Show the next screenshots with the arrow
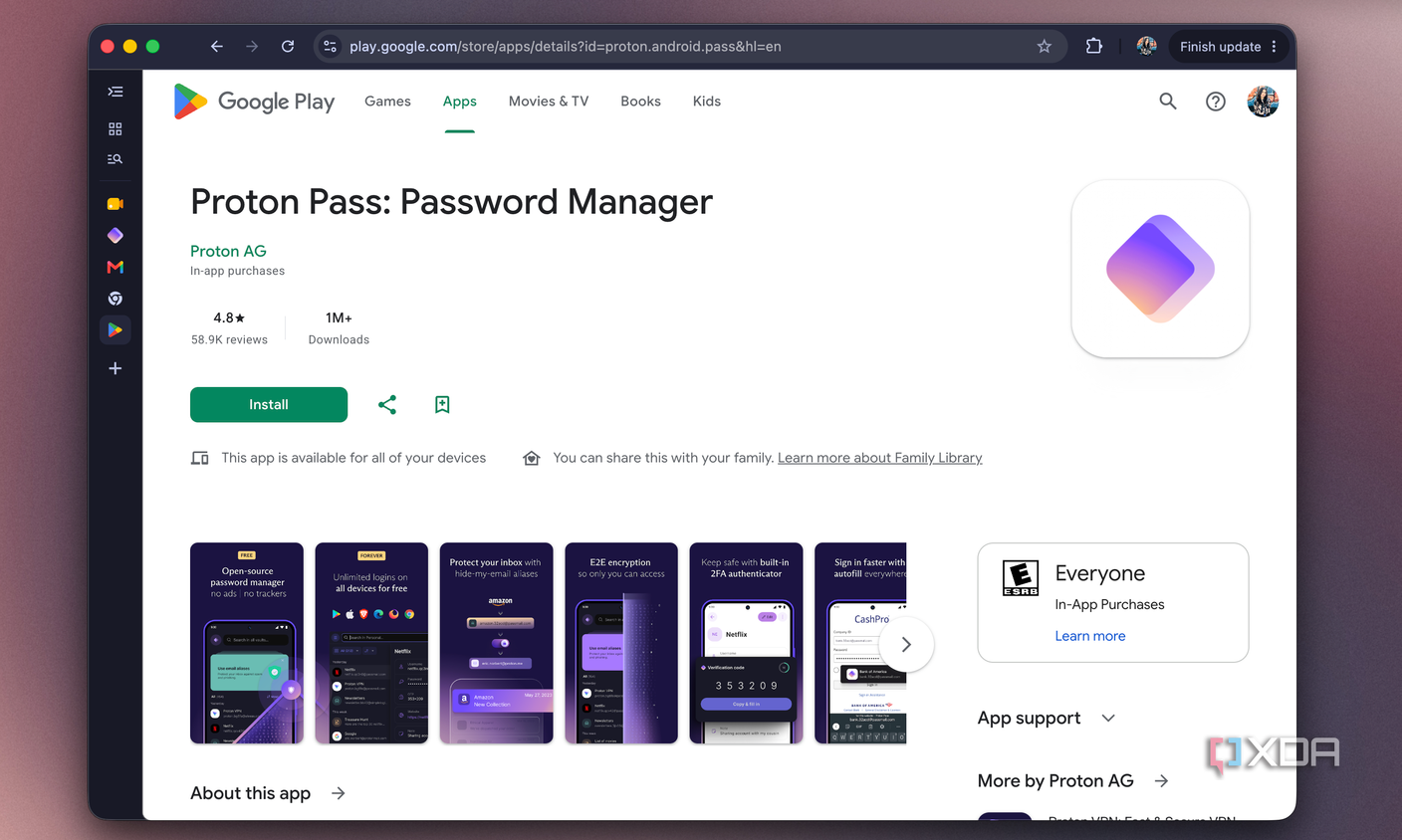 tap(906, 644)
